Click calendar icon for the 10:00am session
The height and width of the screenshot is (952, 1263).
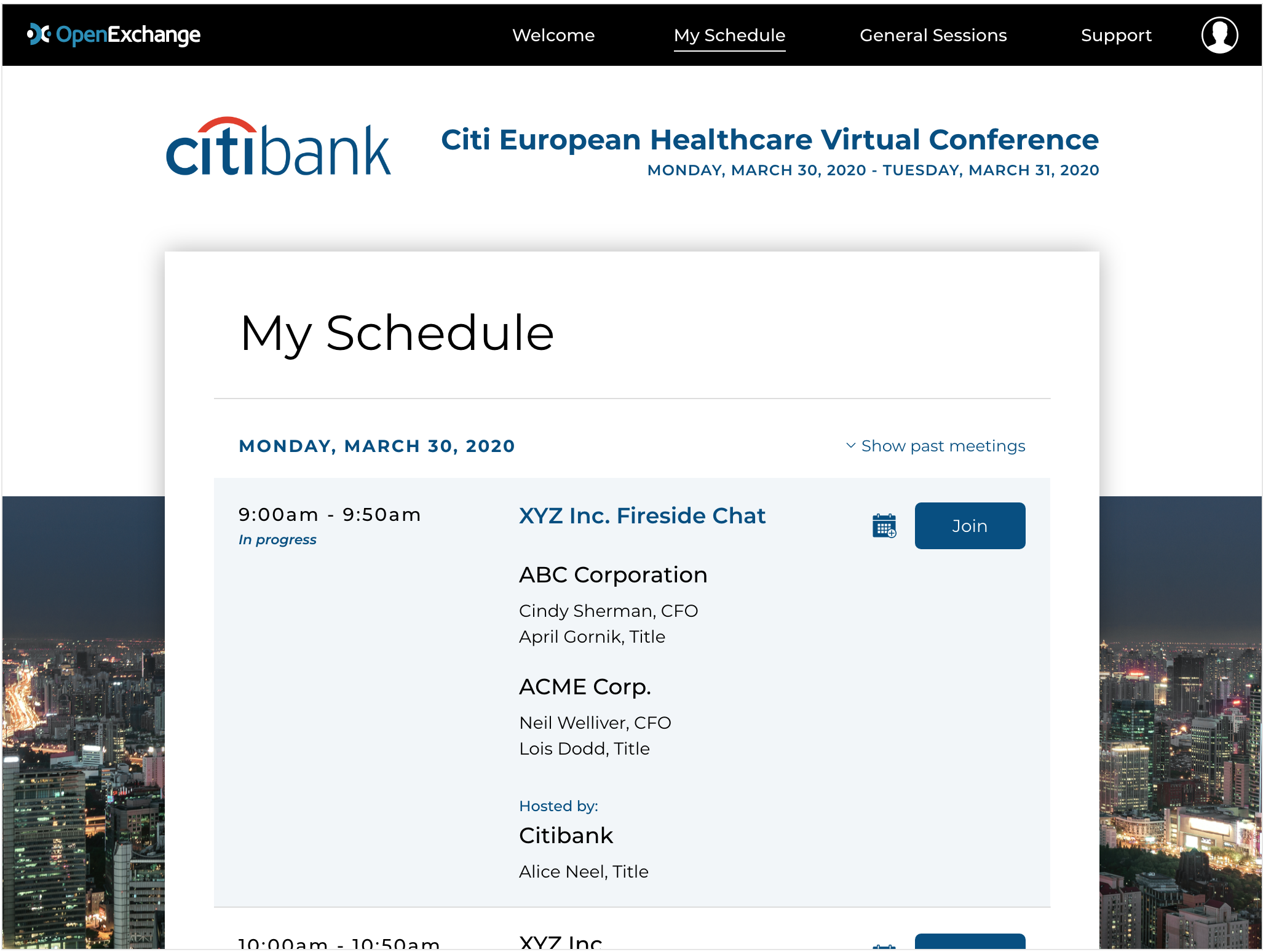[x=884, y=946]
